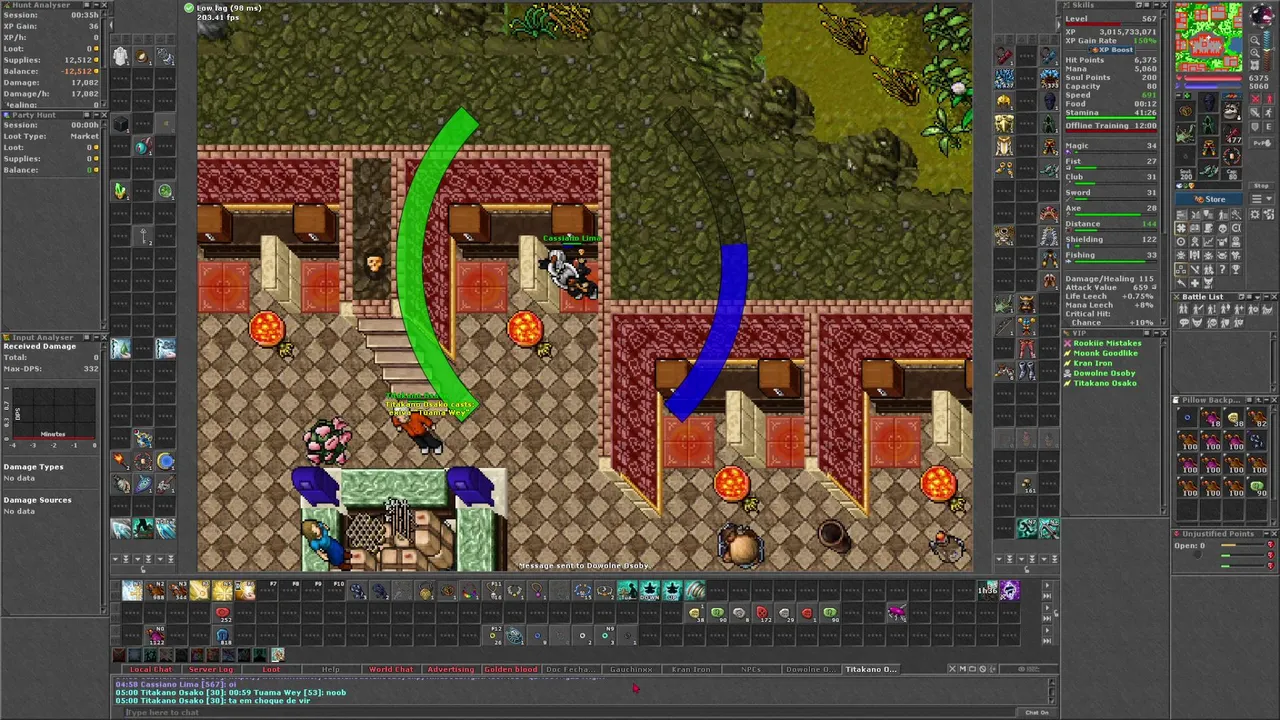The image size is (1280, 720).
Task: Open the NPCs chat tab
Action: tap(751, 669)
